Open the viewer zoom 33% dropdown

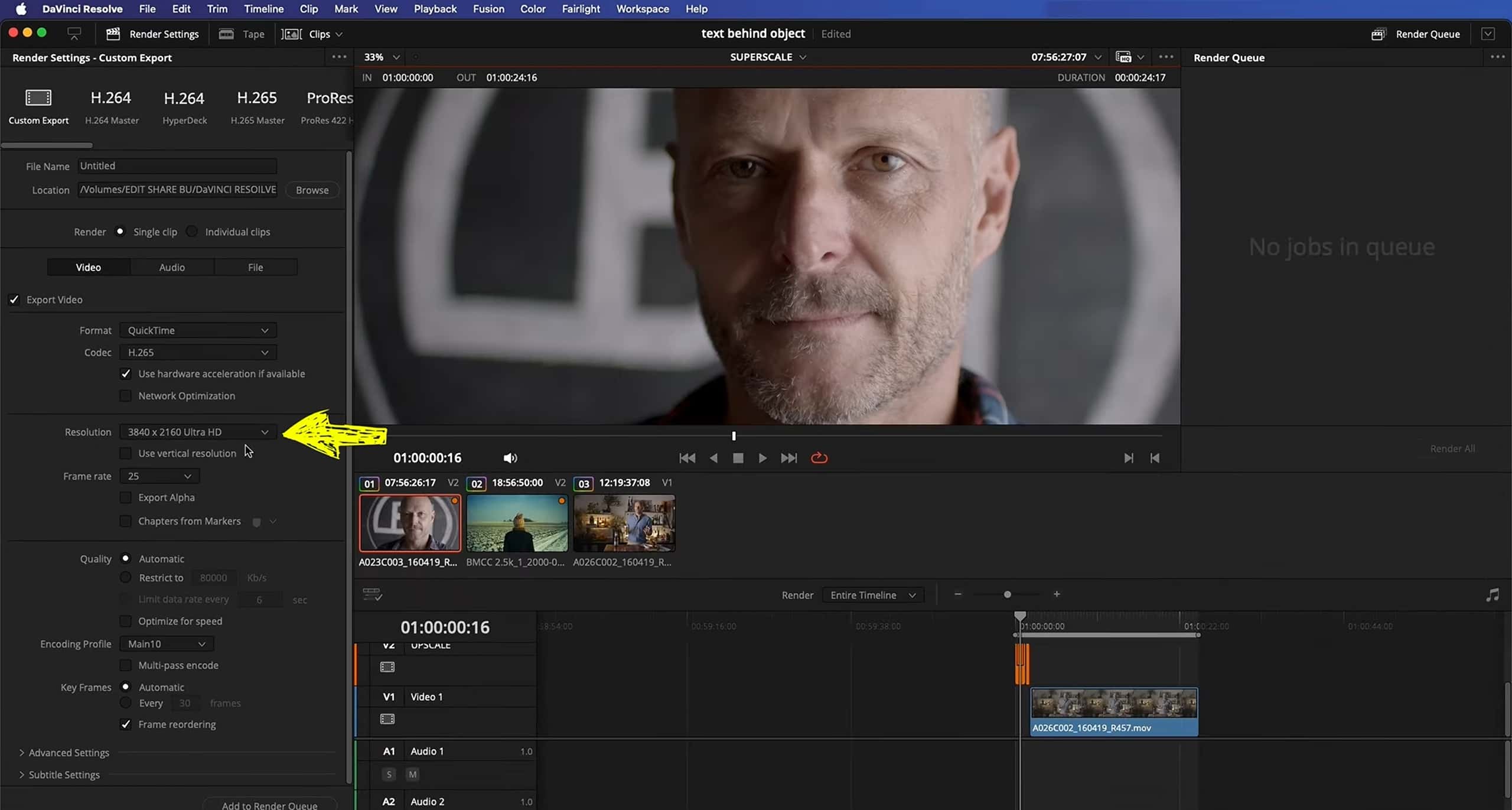(x=382, y=57)
